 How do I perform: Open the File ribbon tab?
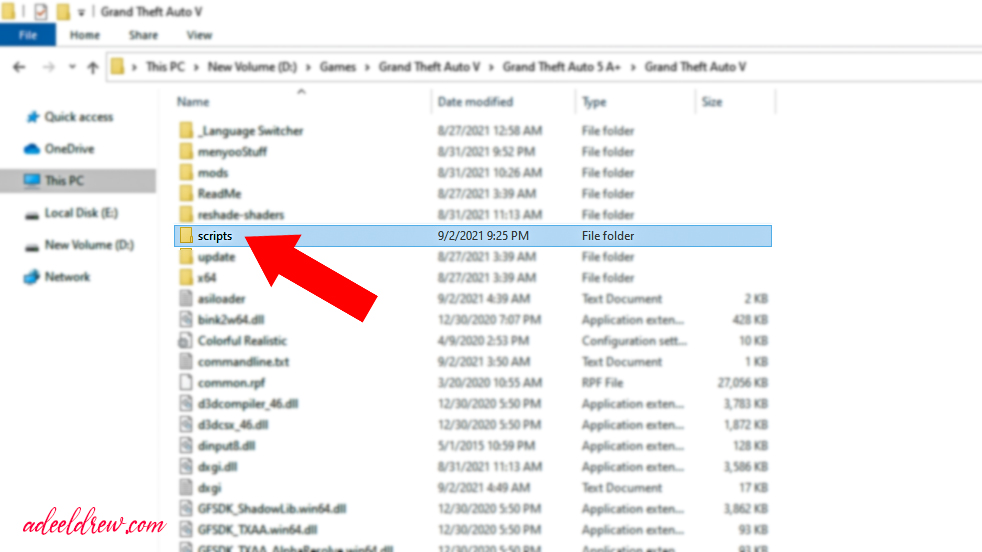pos(28,35)
